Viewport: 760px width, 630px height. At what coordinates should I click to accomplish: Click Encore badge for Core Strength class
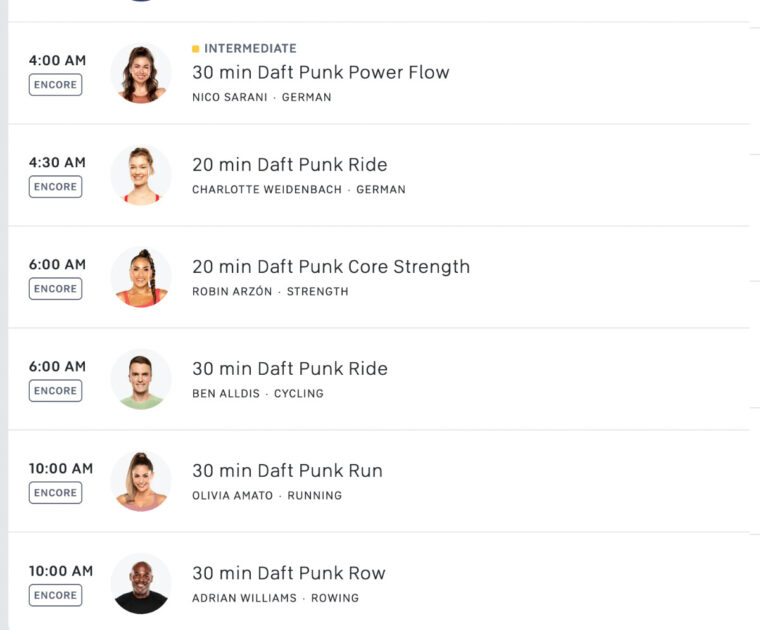coord(55,289)
